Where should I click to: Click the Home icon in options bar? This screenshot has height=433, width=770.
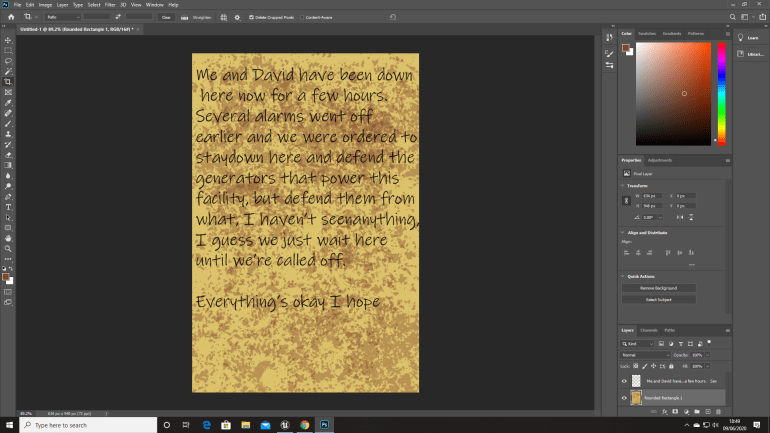[x=9, y=17]
